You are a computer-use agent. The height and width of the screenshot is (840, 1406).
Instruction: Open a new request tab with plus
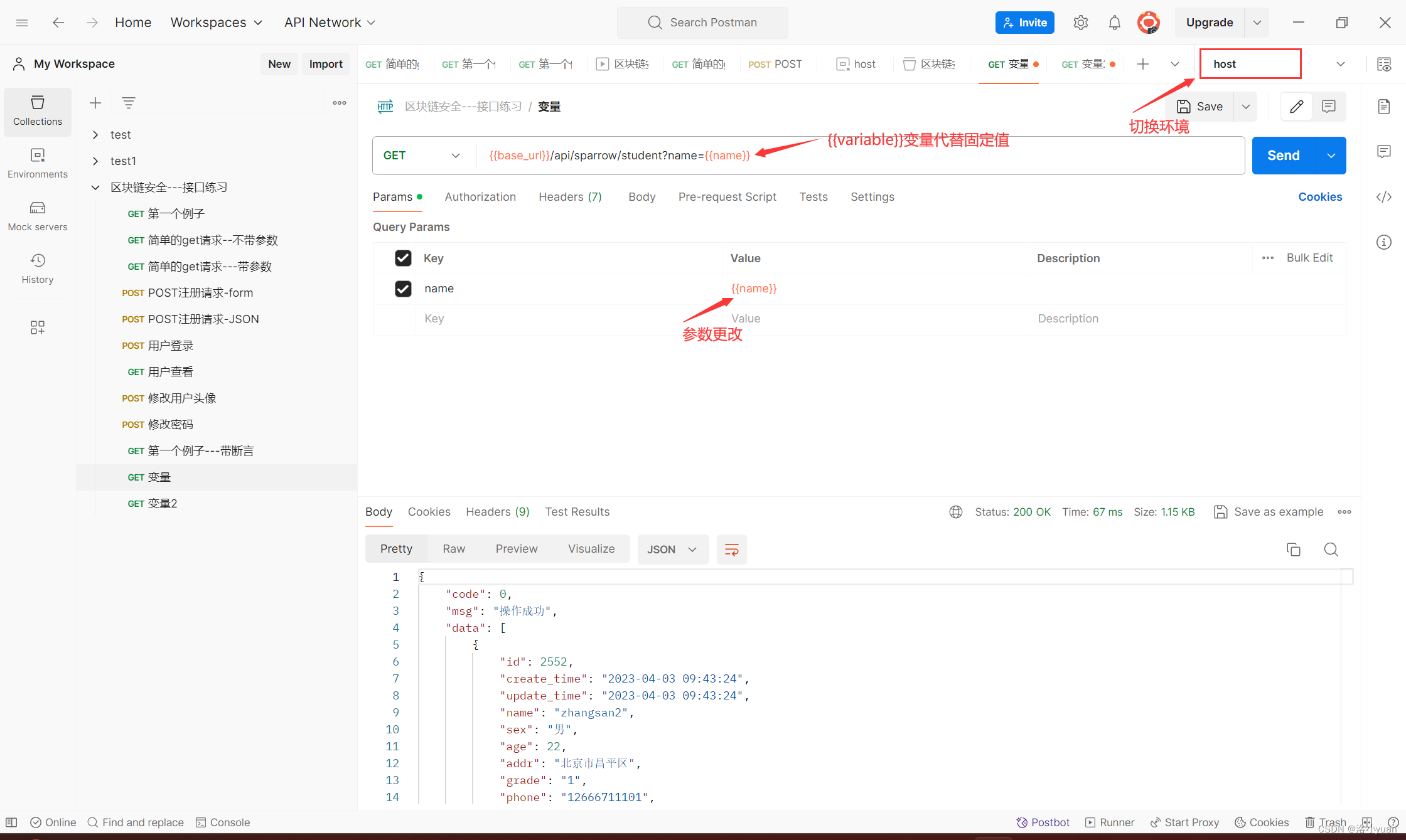pos(1143,64)
